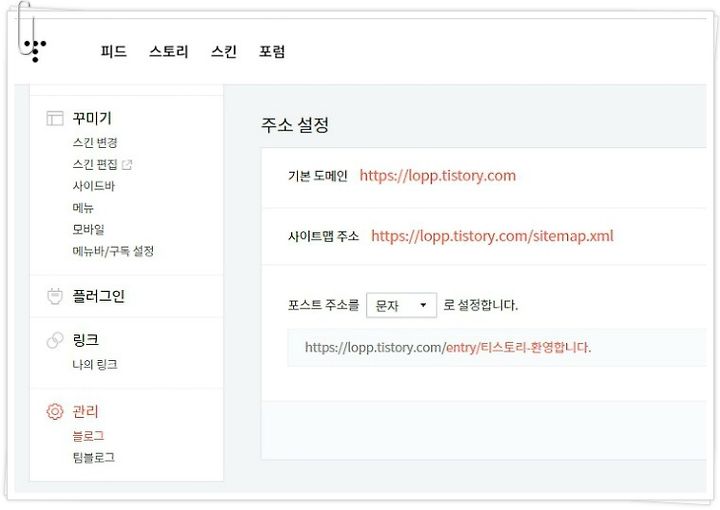Open 메뉴바/구독 설정 in sidebar
The height and width of the screenshot is (510, 720).
(x=113, y=251)
